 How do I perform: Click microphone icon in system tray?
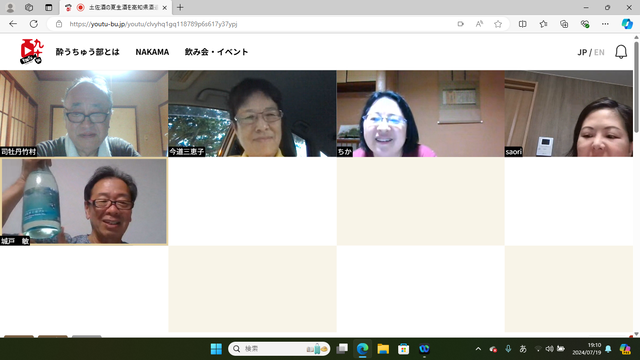tap(508, 349)
